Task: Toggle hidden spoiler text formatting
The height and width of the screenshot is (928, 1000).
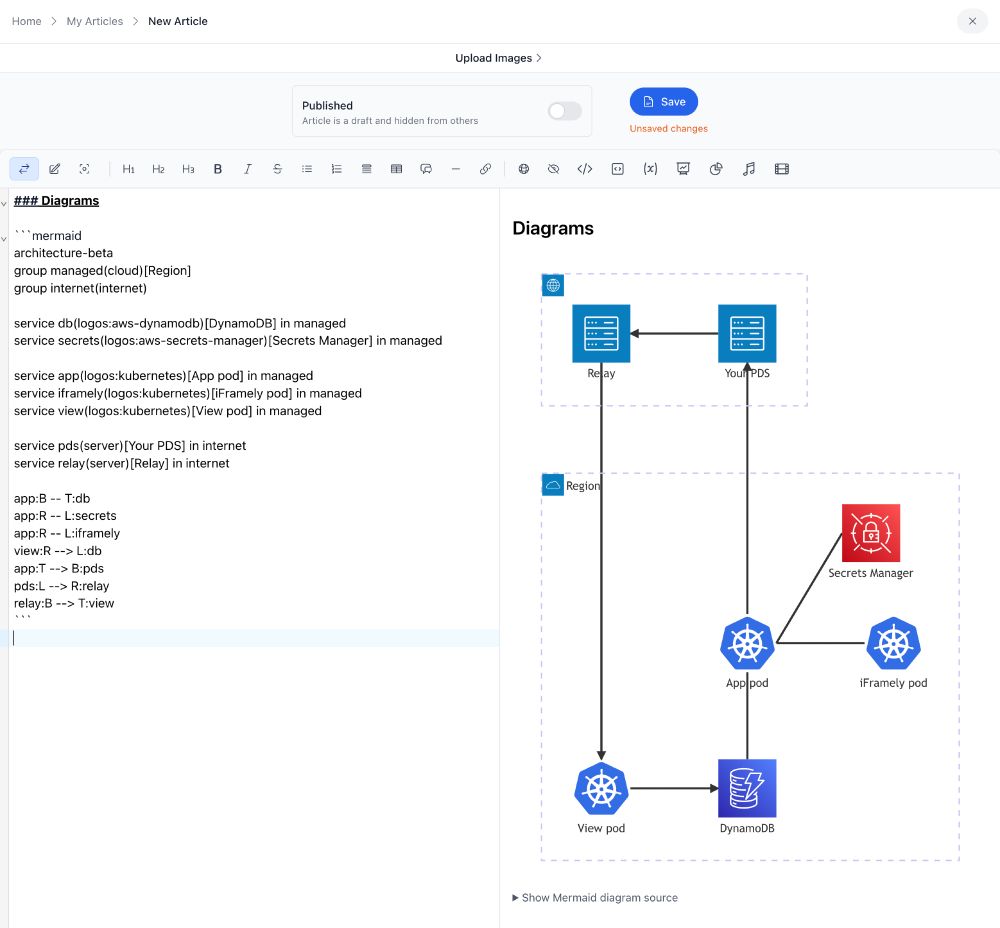Action: (554, 168)
